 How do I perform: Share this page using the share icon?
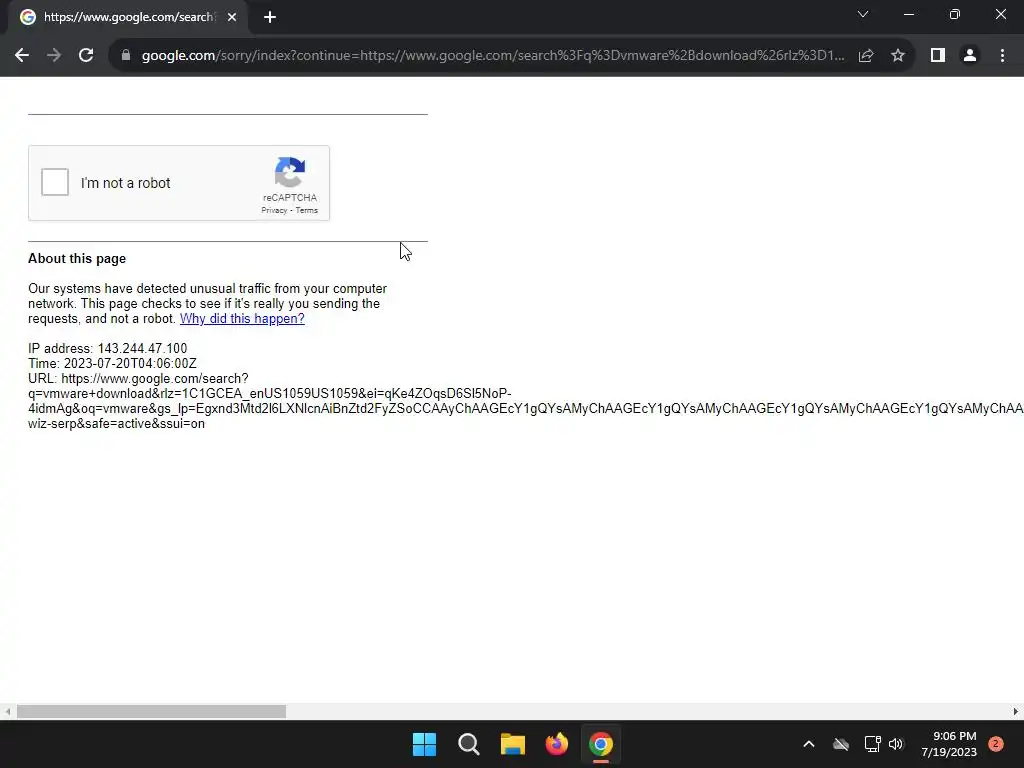866,56
